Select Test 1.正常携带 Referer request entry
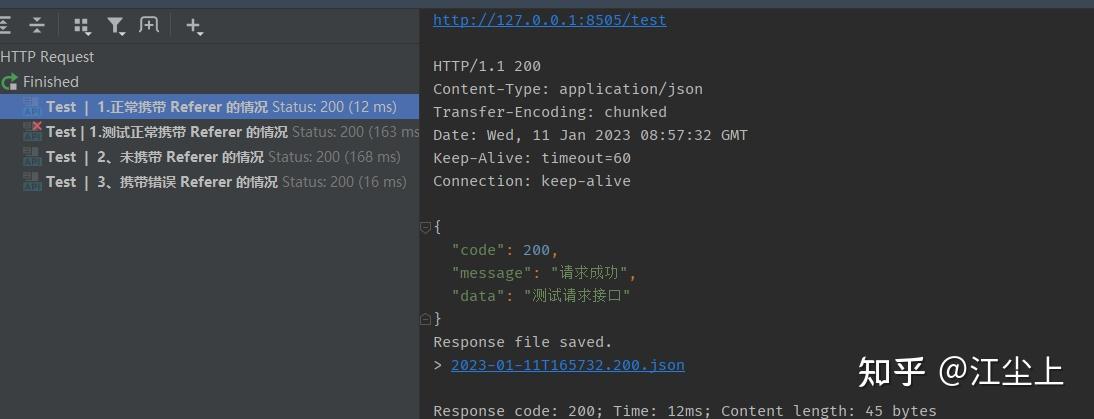 pyautogui.click(x=209, y=107)
